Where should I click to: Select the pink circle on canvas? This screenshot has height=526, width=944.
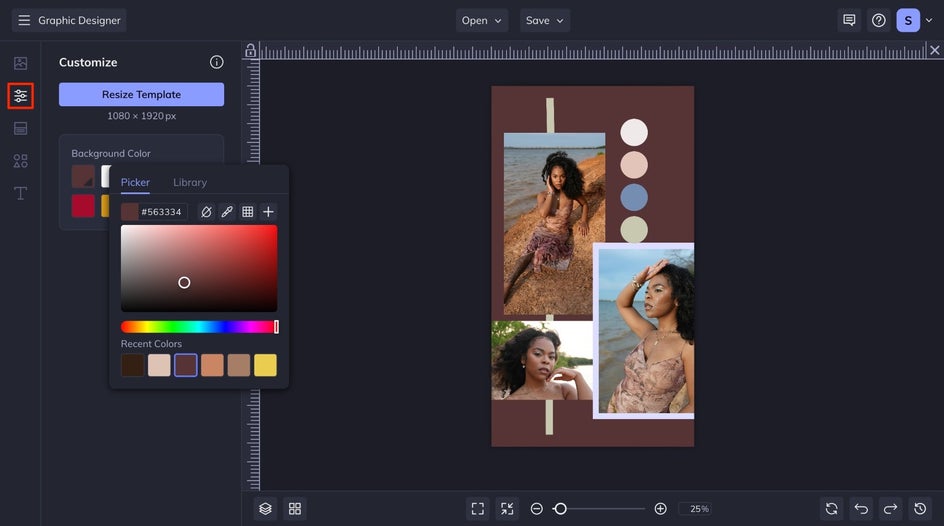[634, 165]
